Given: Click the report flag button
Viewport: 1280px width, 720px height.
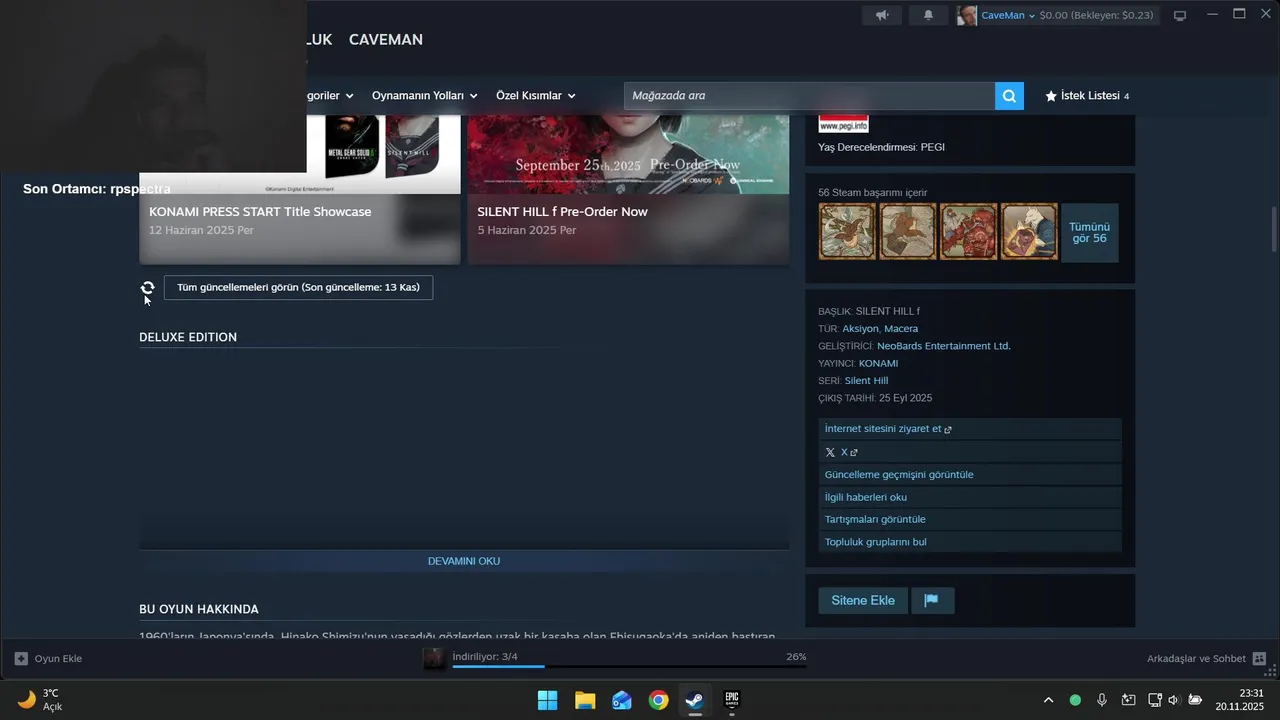Looking at the screenshot, I should click(931, 600).
